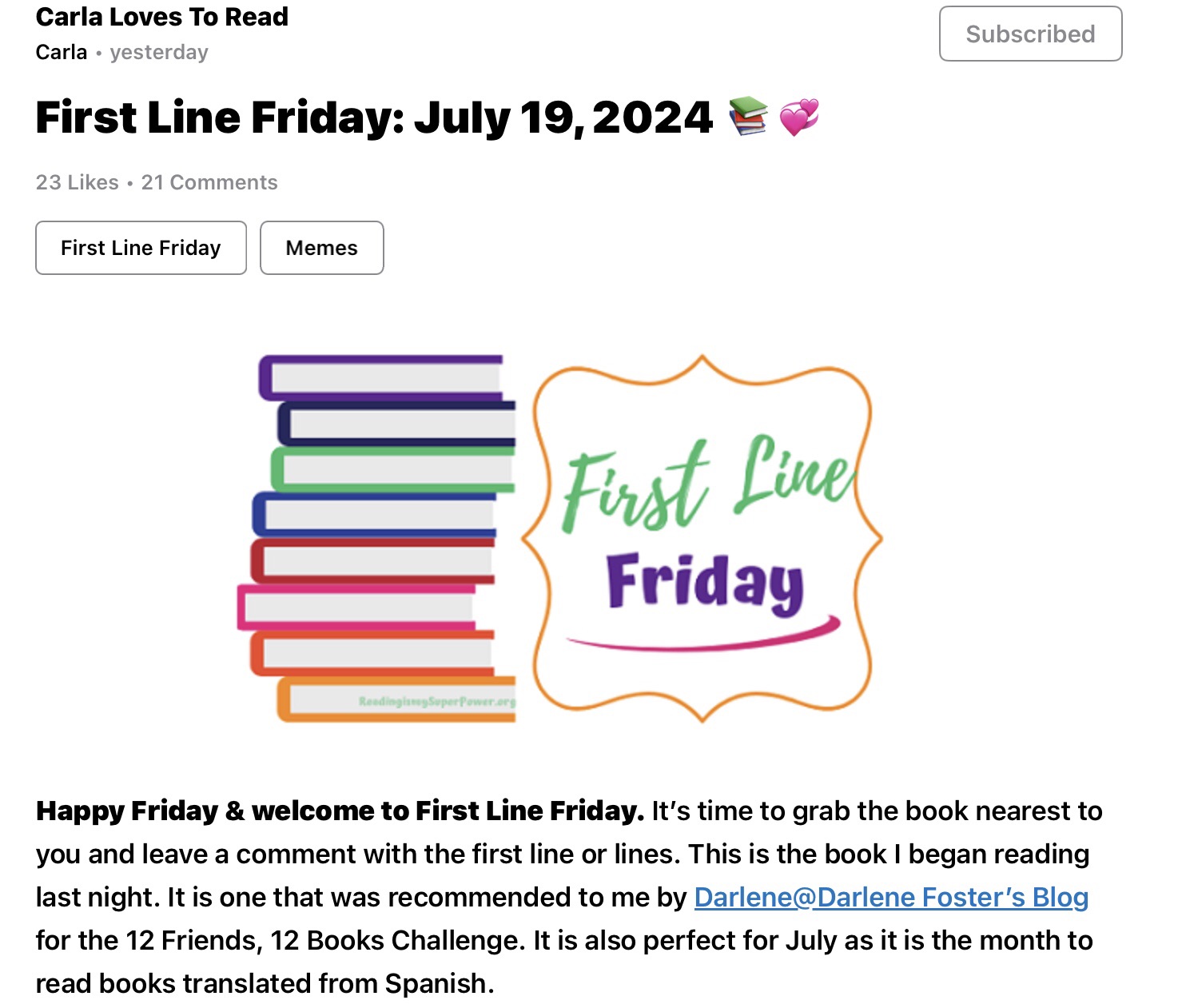Screen dimensions: 1182x1008
Task: Toggle the Subscribed button
Action: pos(1030,34)
